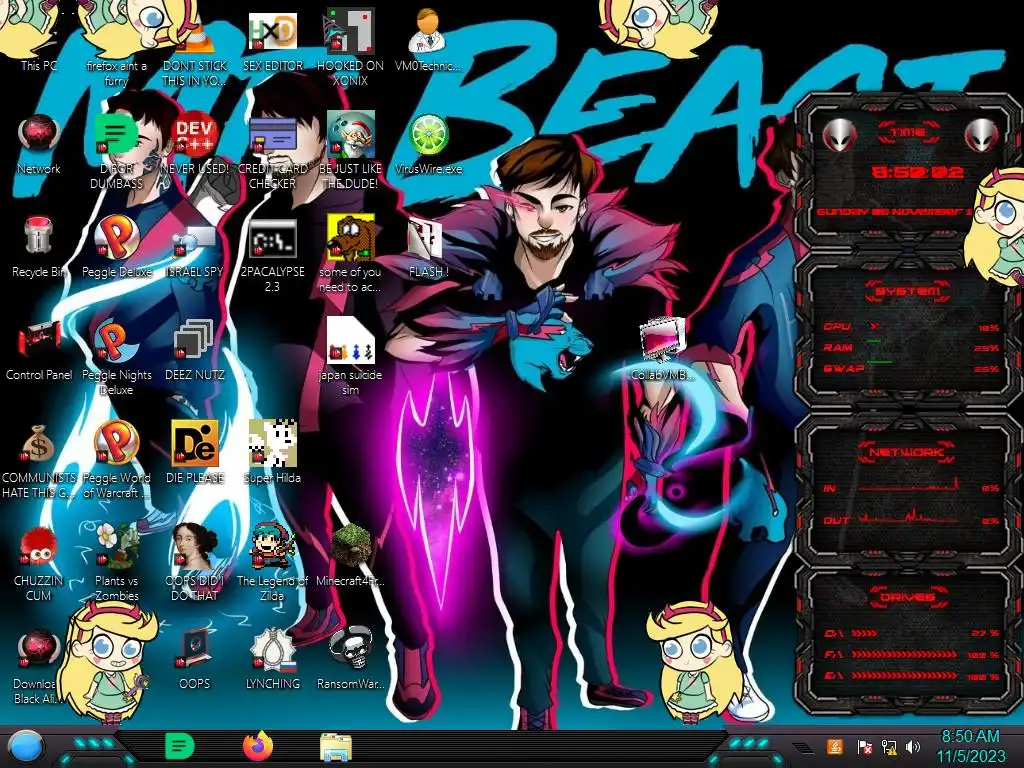The width and height of the screenshot is (1024, 768).
Task: Open the volume speaker tray icon
Action: pos(914,747)
